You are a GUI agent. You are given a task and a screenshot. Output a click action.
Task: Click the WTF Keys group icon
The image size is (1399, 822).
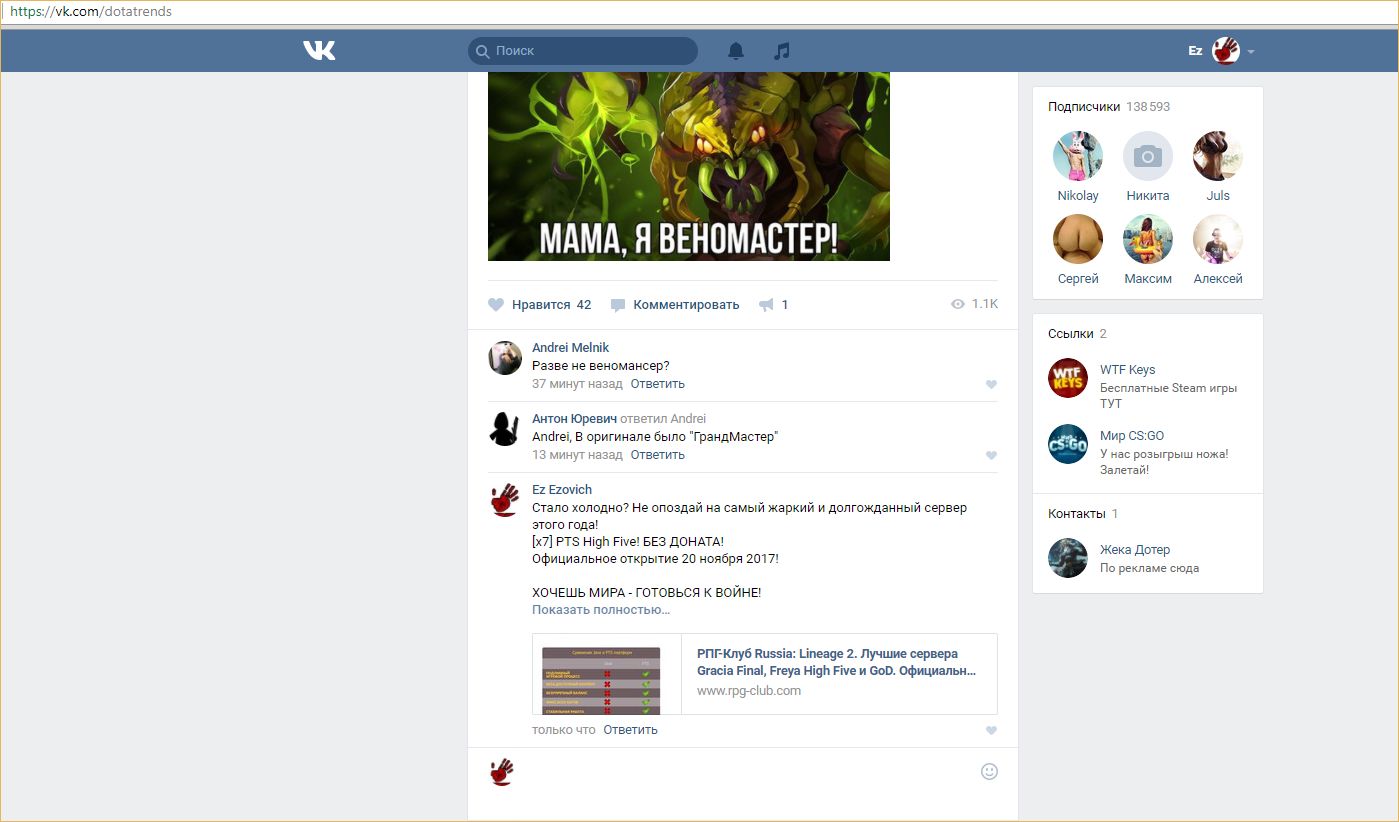[1067, 378]
